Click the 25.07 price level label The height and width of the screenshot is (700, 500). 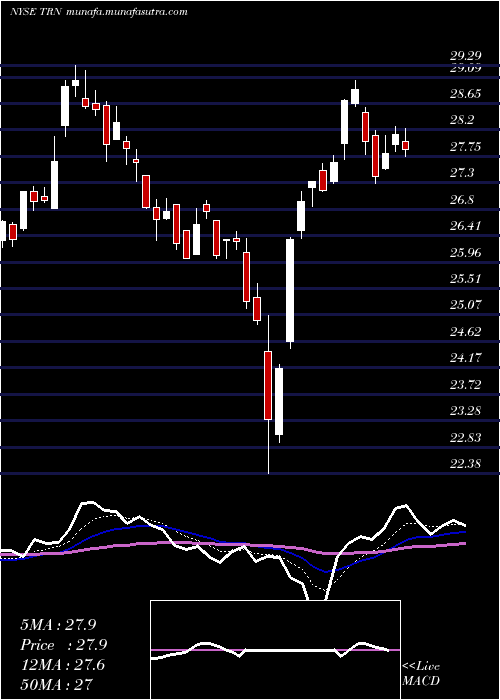pos(465,305)
